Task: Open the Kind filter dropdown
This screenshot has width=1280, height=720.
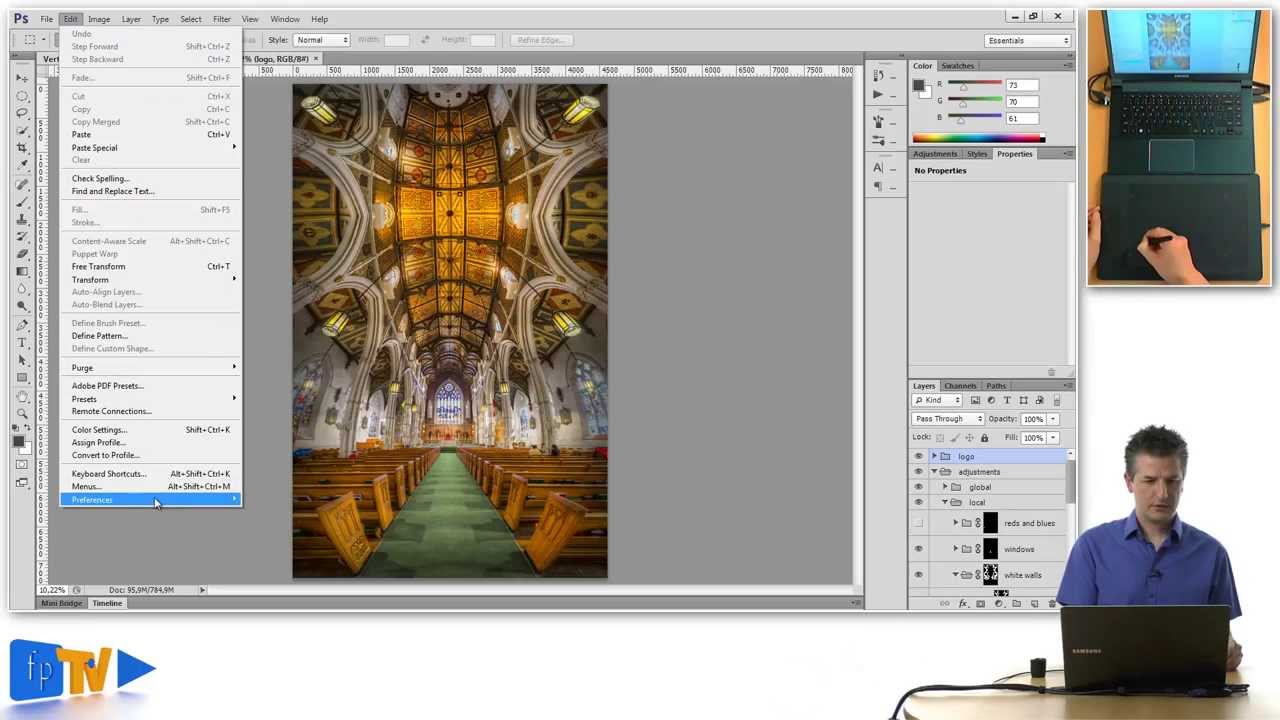Action: (x=937, y=400)
